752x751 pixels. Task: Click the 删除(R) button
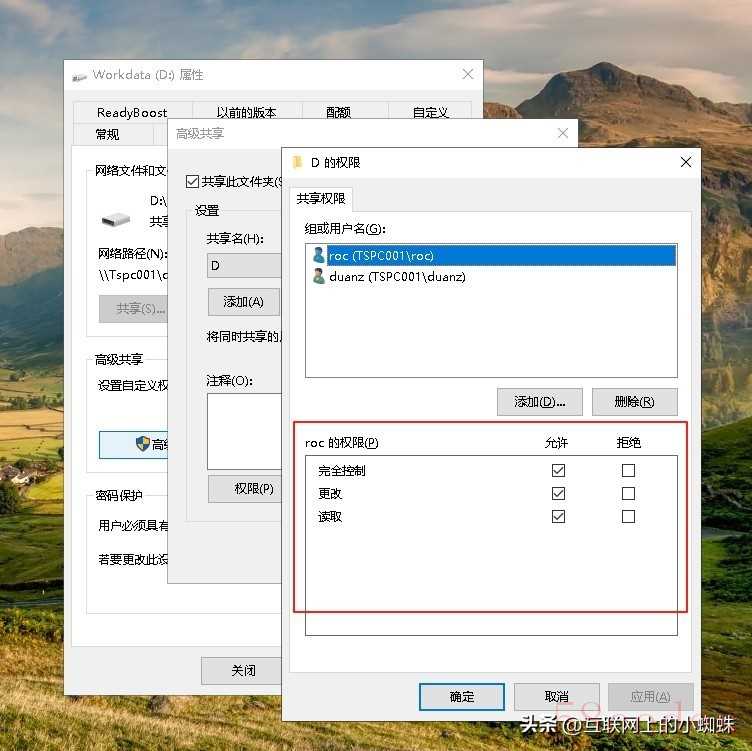click(634, 401)
